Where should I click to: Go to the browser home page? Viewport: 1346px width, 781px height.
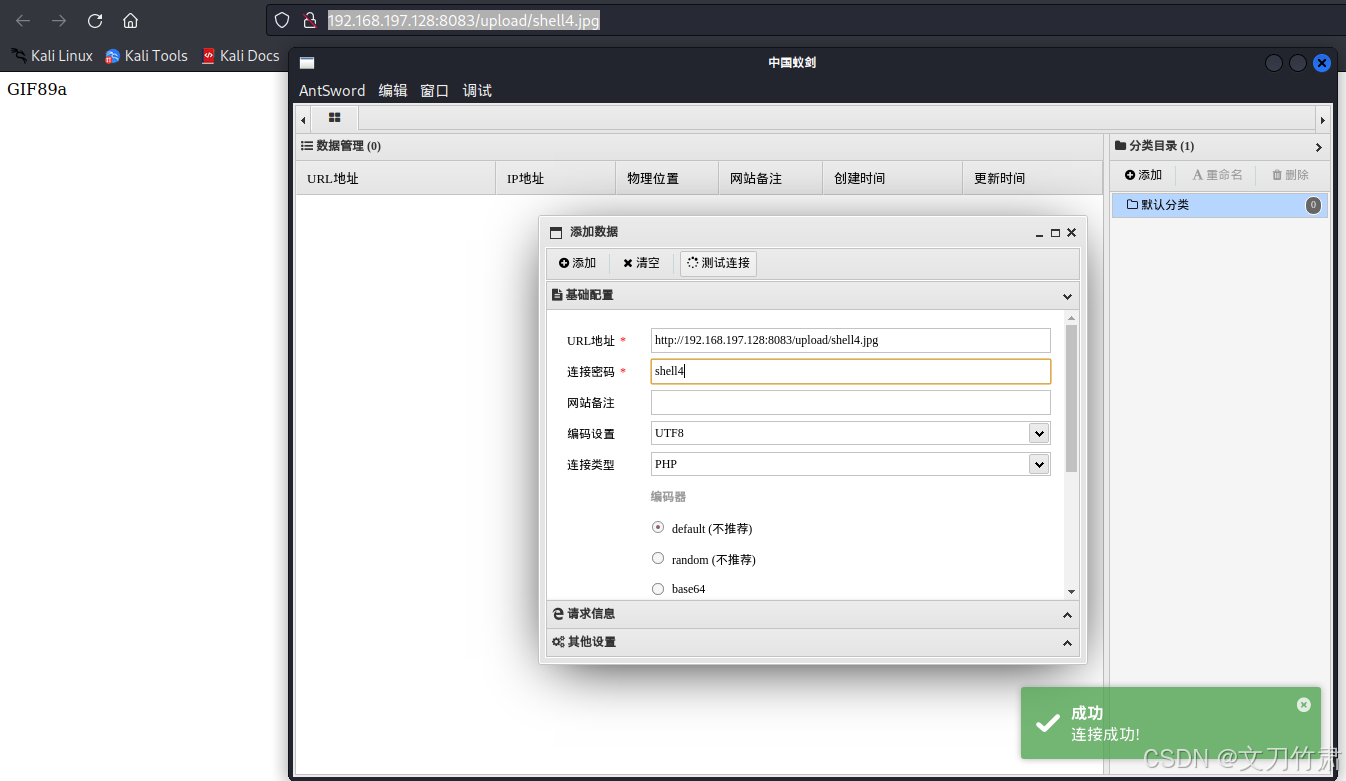[x=130, y=20]
